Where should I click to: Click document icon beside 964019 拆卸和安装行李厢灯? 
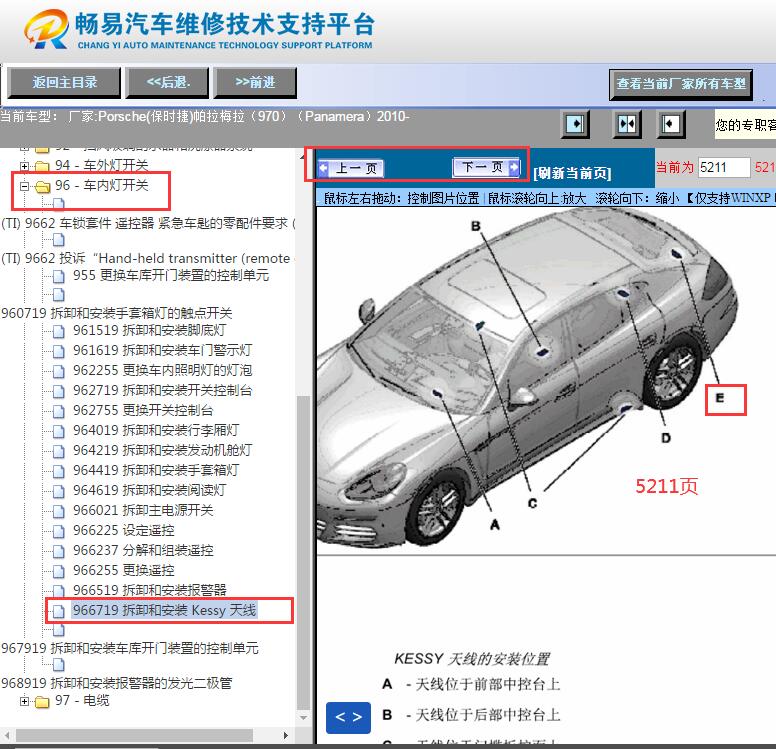(58, 431)
